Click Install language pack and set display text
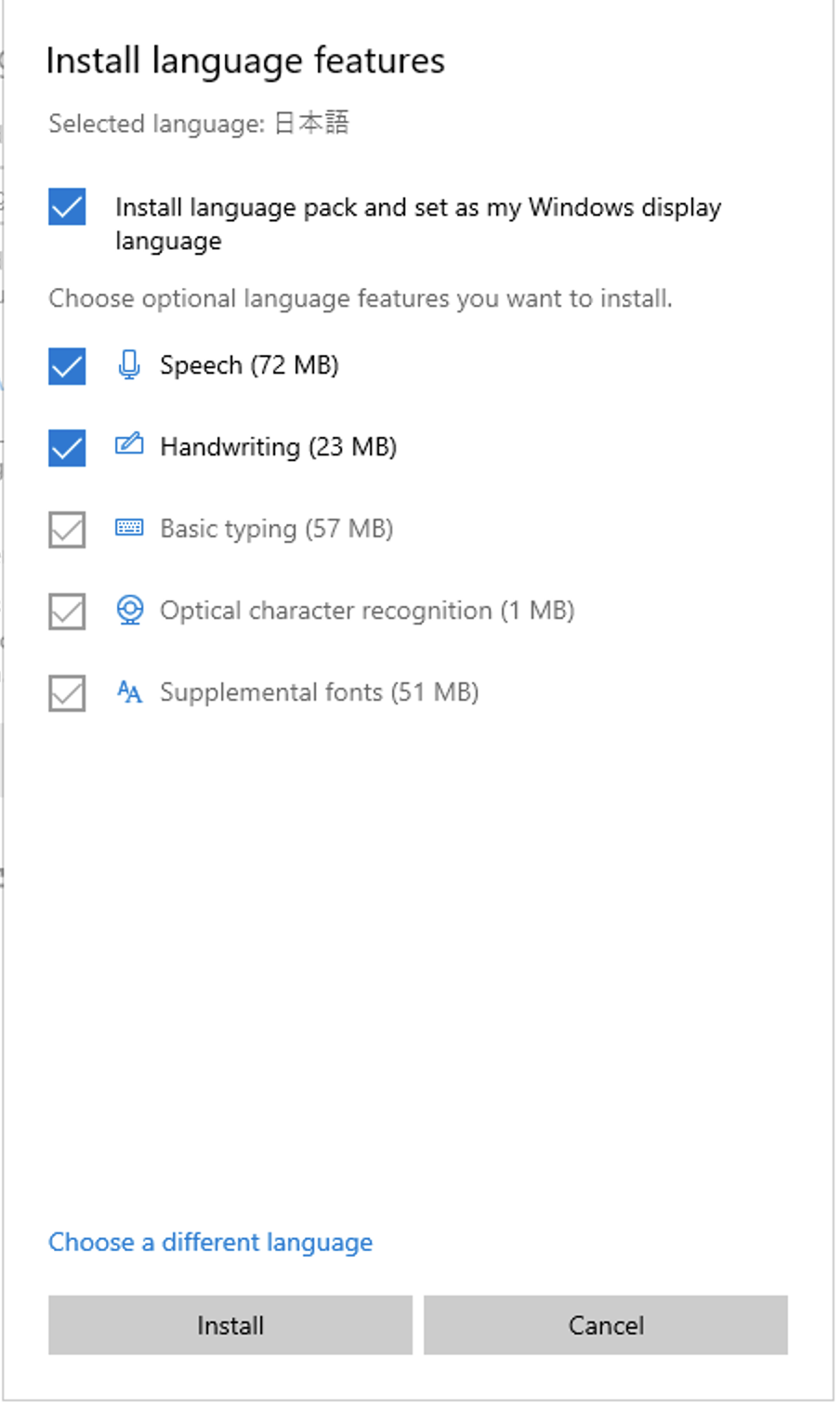 click(x=418, y=223)
